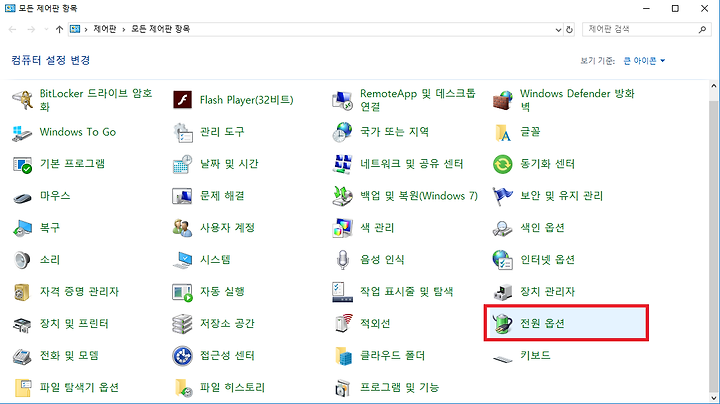The height and width of the screenshot is (404, 720).
Task: Open the 적외선 icon
Action: [x=342, y=324]
